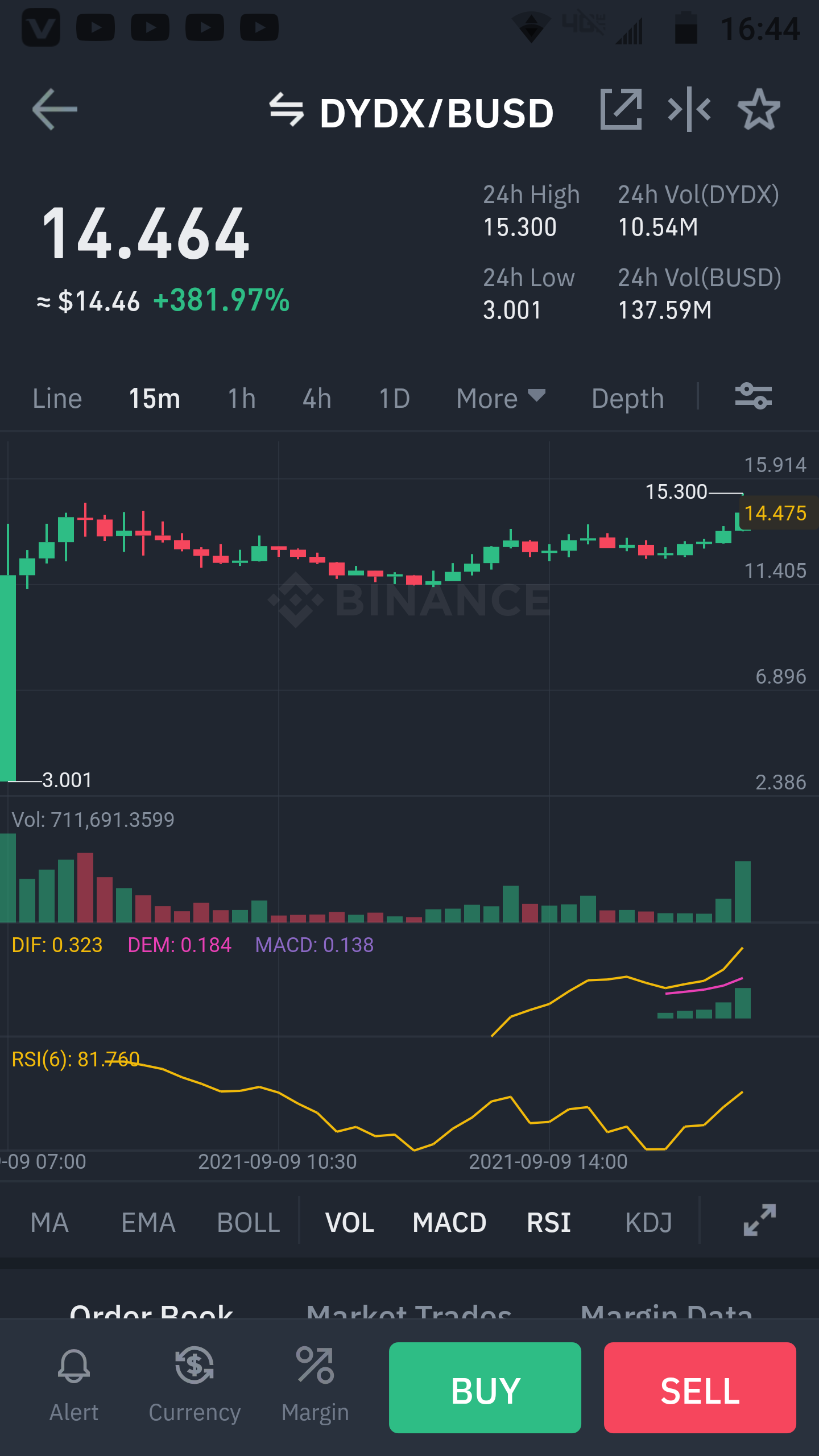This screenshot has width=819, height=1456.
Task: Toggle the MACD indicator off
Action: 449,1223
